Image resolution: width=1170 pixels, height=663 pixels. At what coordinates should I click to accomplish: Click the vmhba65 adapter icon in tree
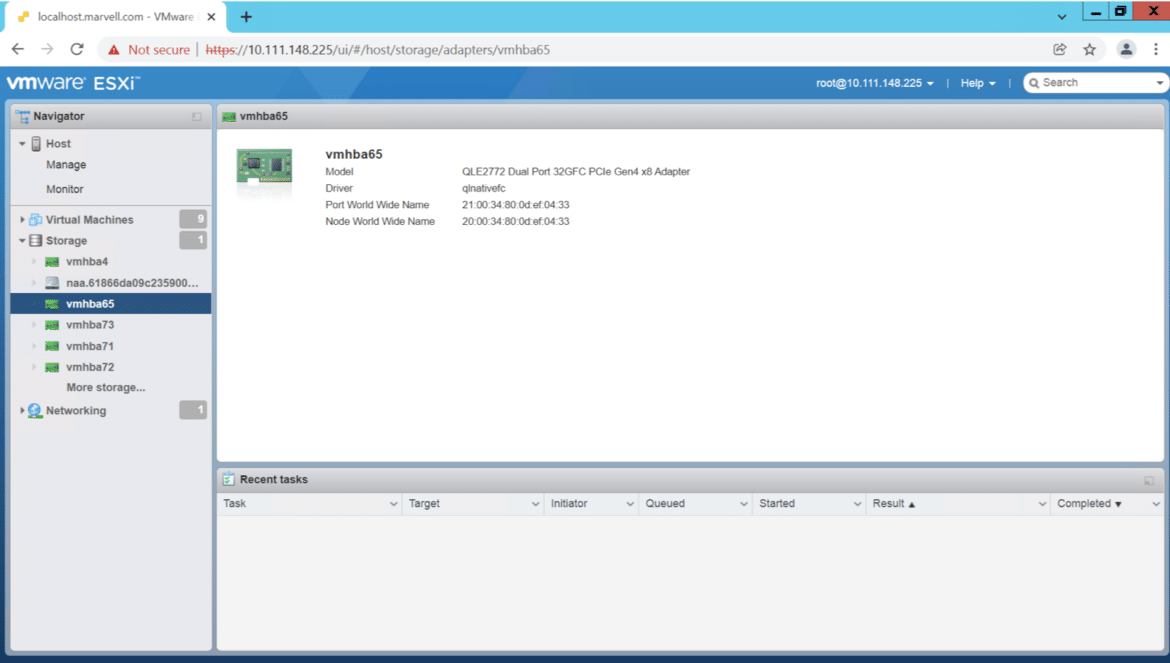click(x=52, y=304)
